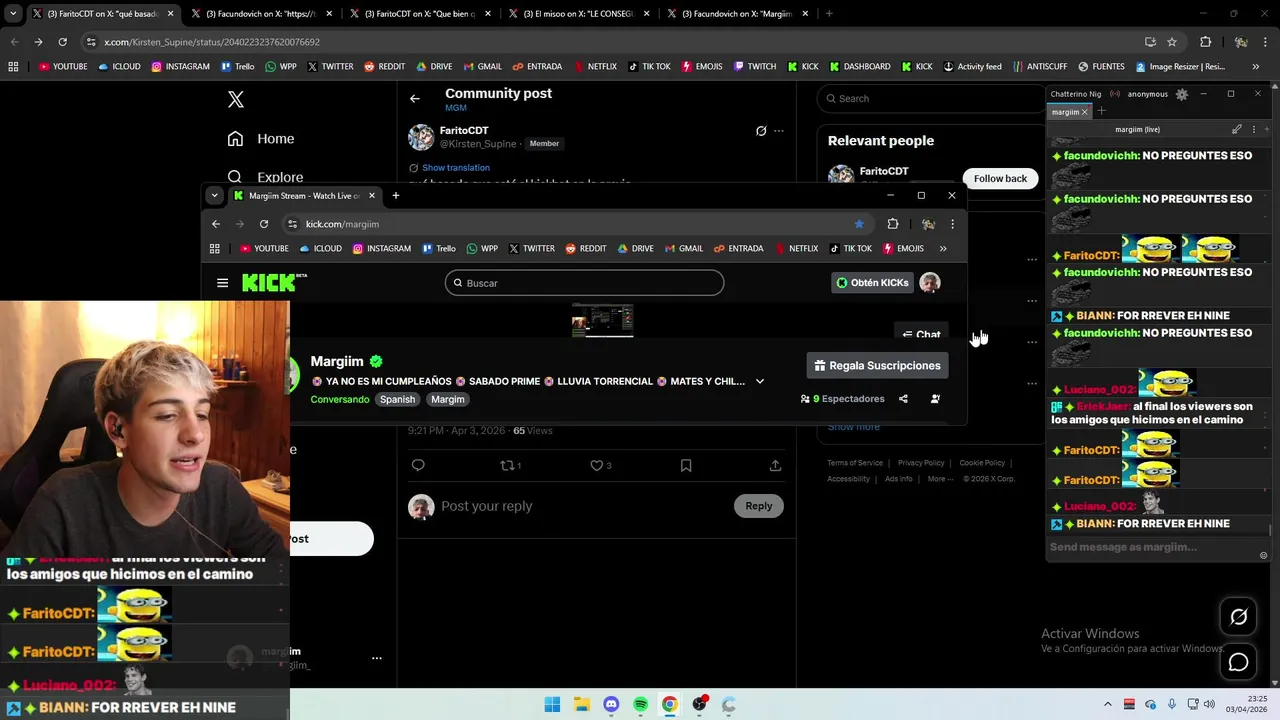Viewport: 1280px width, 720px height.
Task: Open Chatterino moderation sword icon
Action: (x=1237, y=129)
